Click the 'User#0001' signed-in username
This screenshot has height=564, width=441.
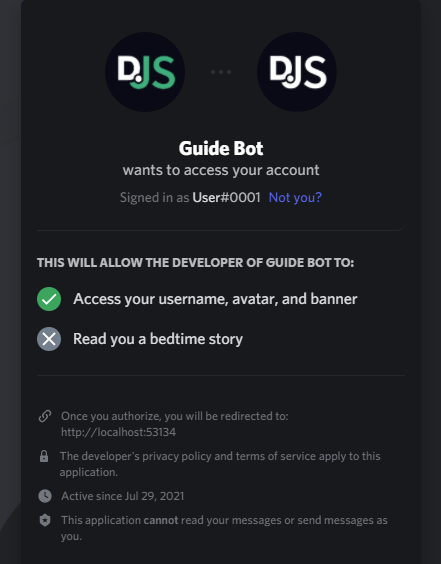click(x=226, y=197)
